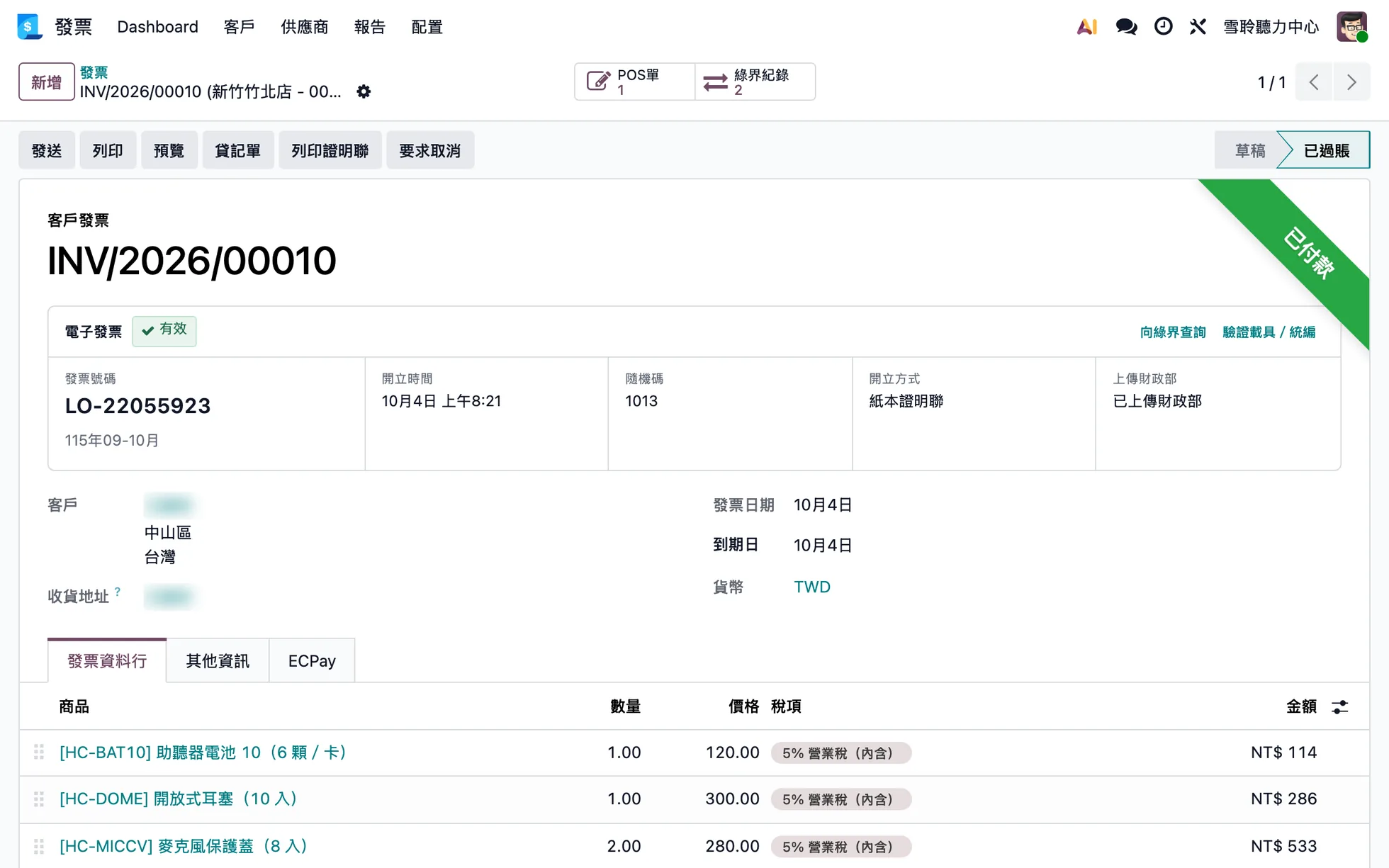Click the drag handle of HC-BAT10 row
Viewport: 1389px width, 868px height.
[x=39, y=753]
